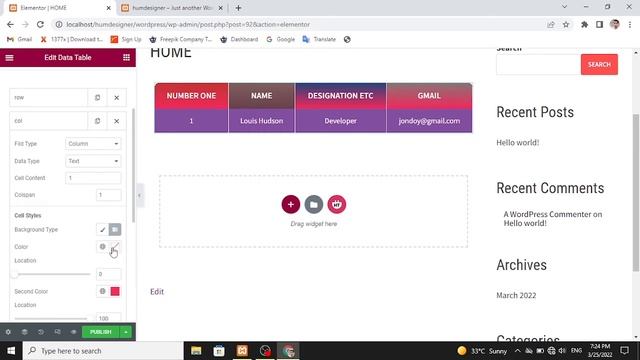Open the Gmail bookmark

tap(19, 39)
